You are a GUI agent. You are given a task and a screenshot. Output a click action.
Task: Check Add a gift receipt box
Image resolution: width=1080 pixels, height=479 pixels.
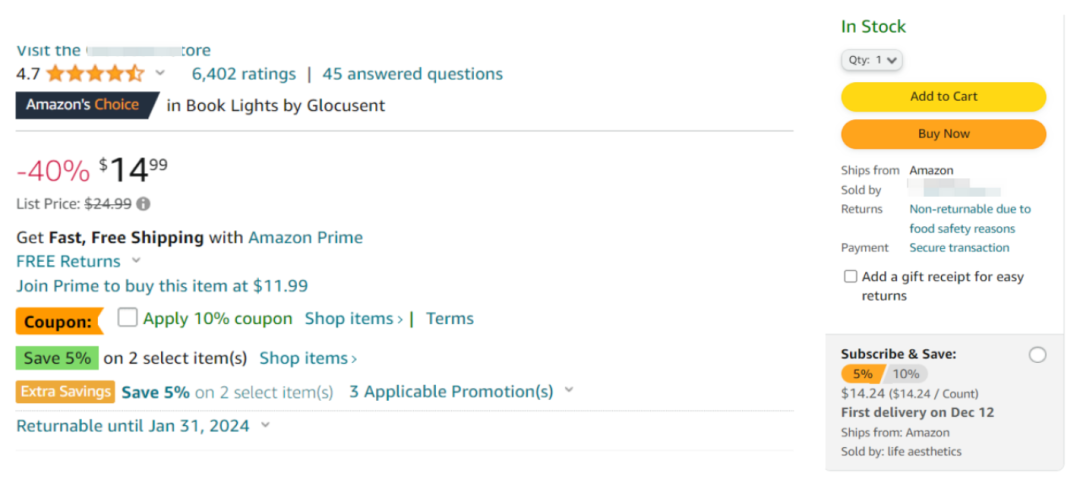click(x=851, y=276)
